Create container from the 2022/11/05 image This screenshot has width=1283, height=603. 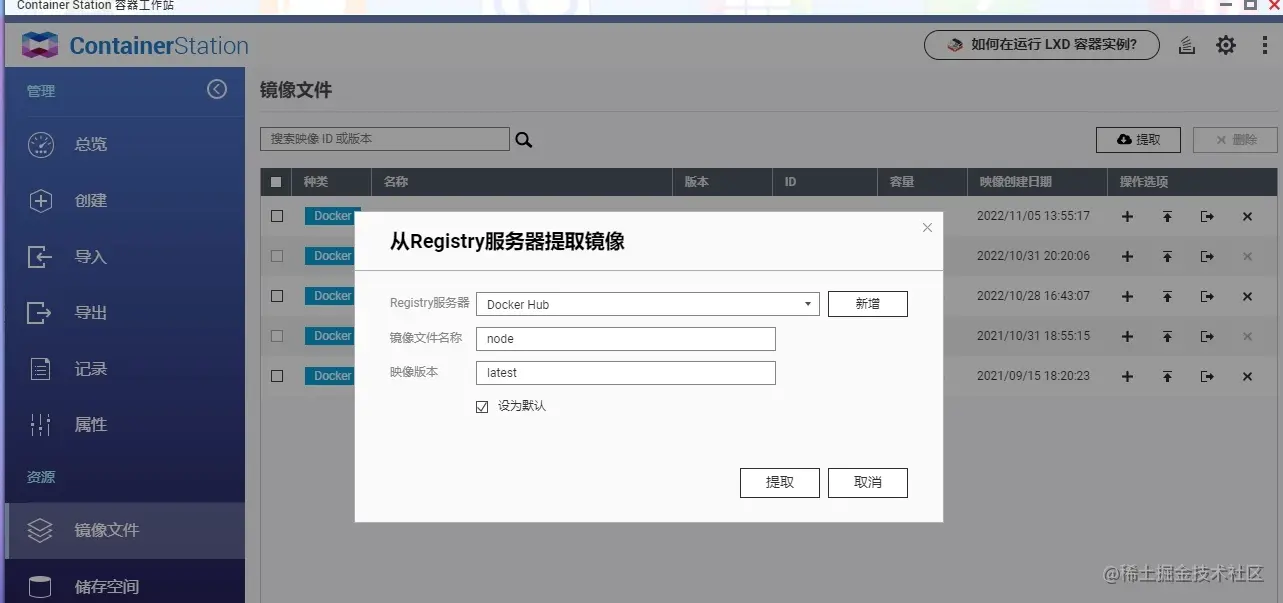point(1127,216)
